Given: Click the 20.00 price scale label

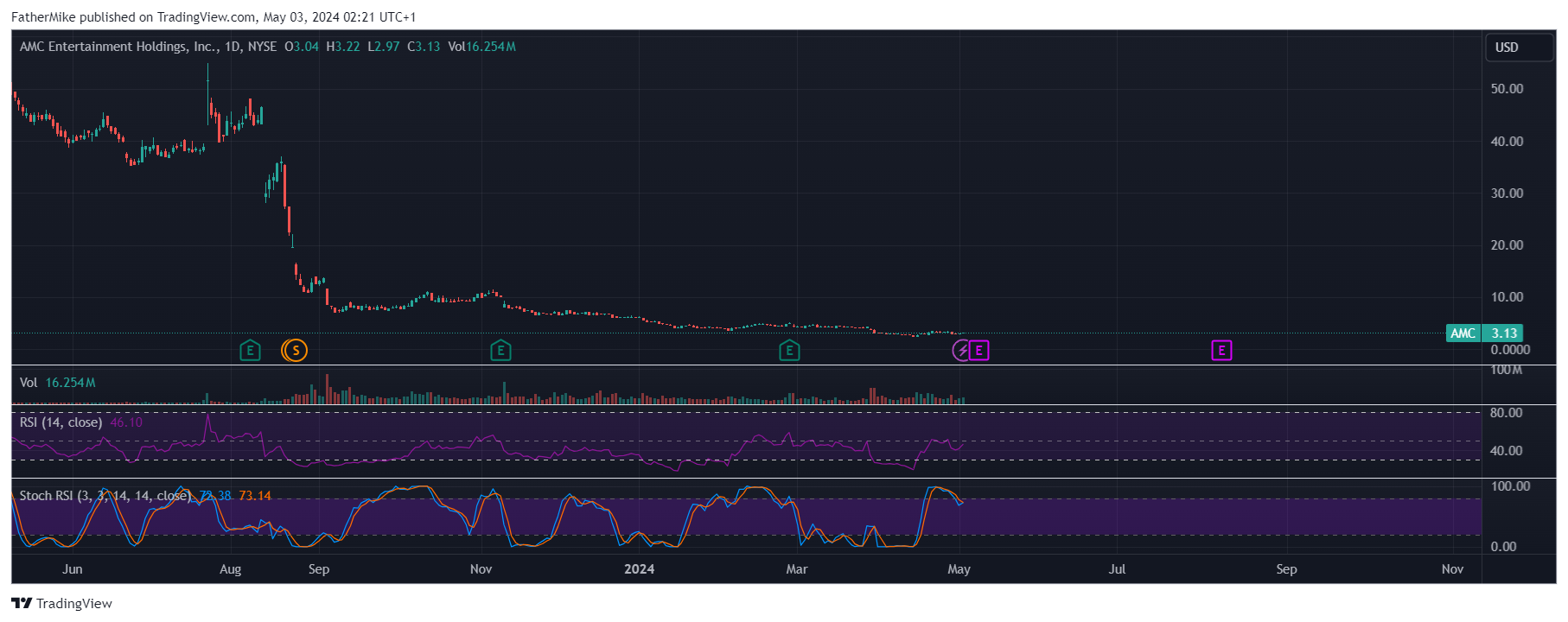Looking at the screenshot, I should 1507,245.
